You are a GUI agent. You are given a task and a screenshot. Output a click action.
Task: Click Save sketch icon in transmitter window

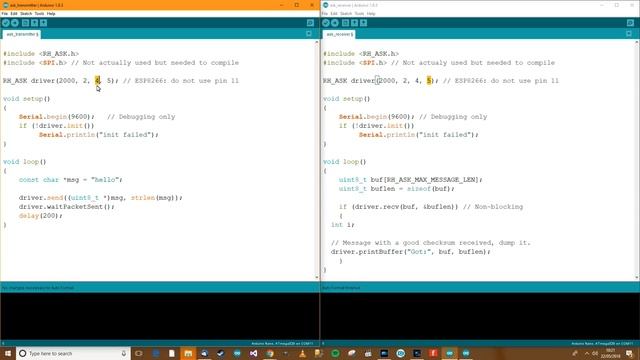(43, 23)
